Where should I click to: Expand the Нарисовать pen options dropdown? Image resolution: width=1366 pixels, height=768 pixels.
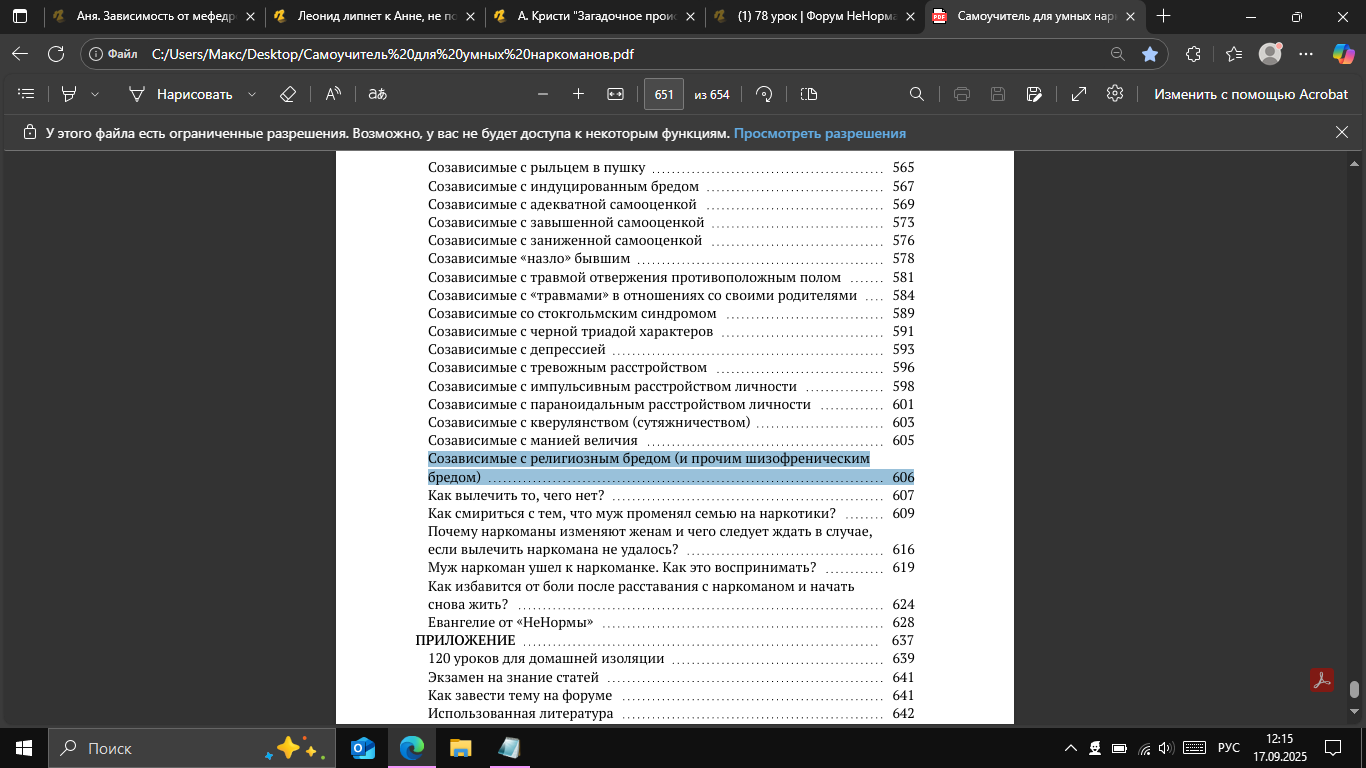click(x=252, y=94)
